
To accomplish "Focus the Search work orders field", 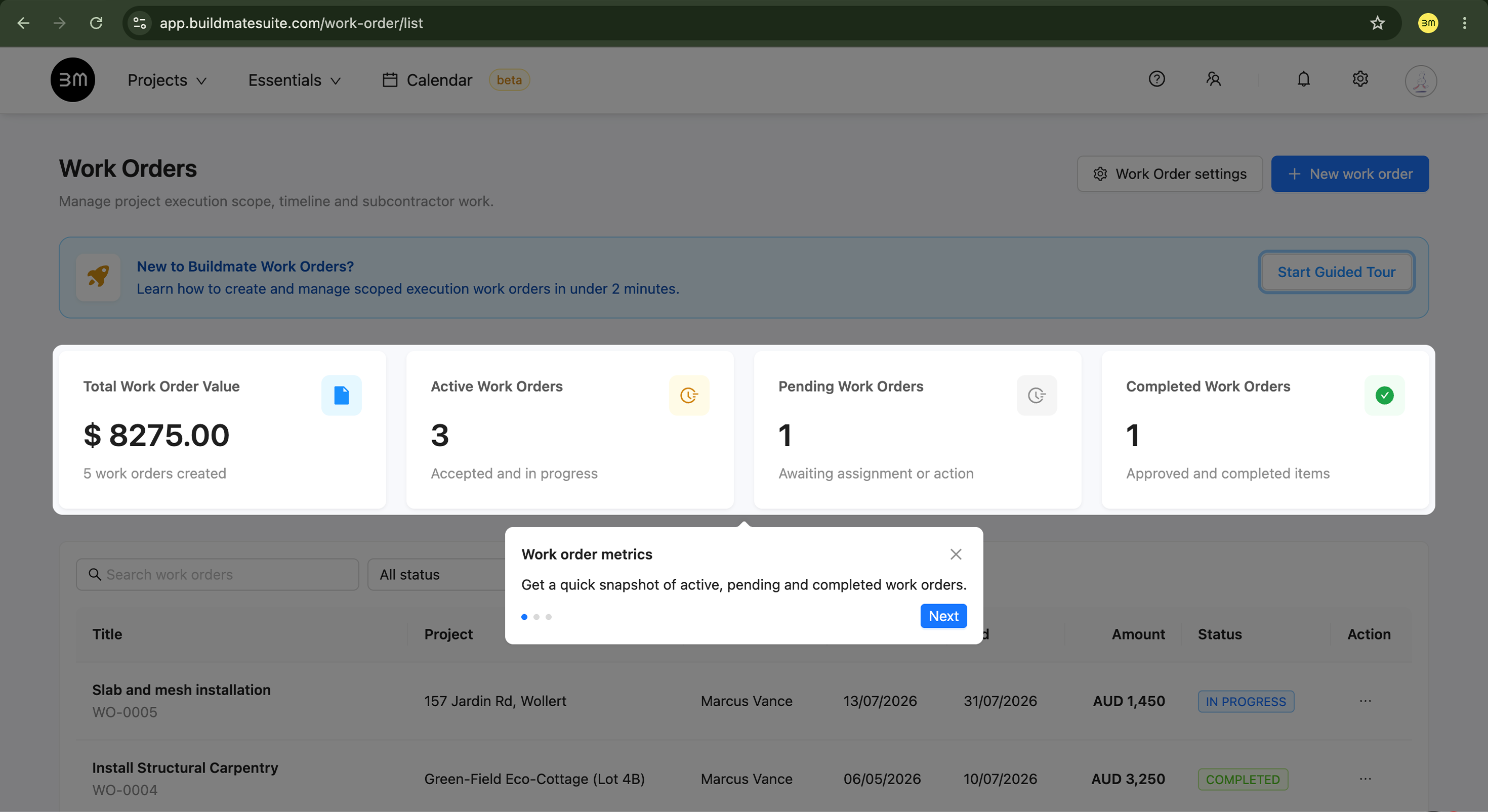I will pyautogui.click(x=217, y=575).
